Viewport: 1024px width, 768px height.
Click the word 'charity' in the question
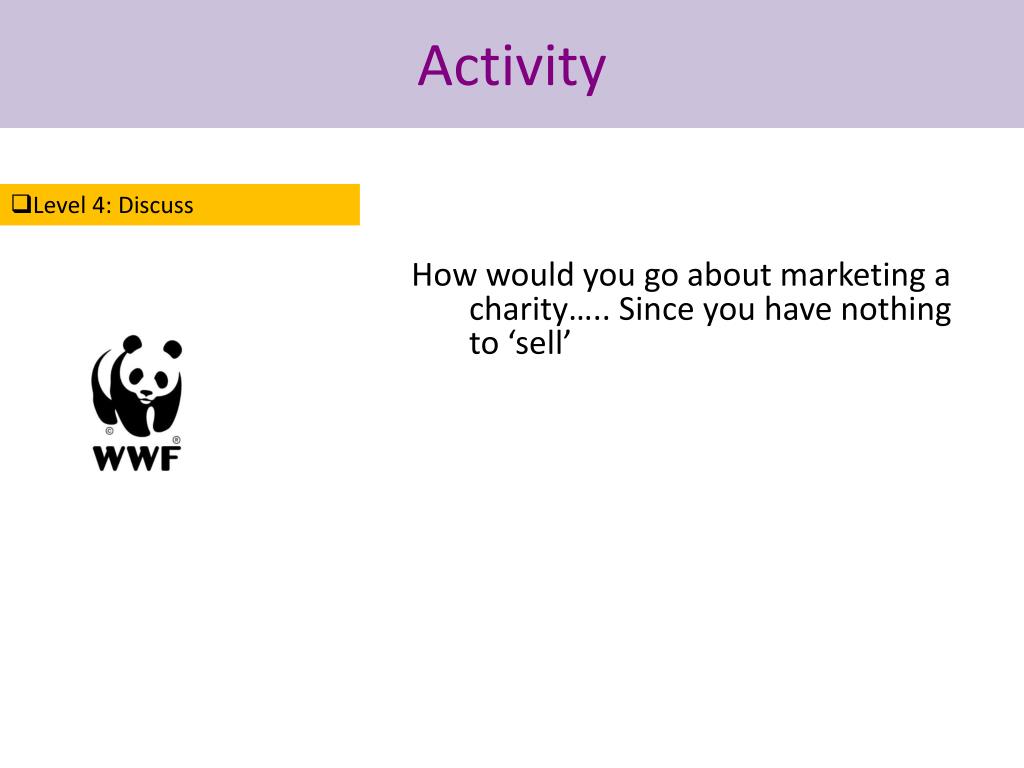pos(519,310)
